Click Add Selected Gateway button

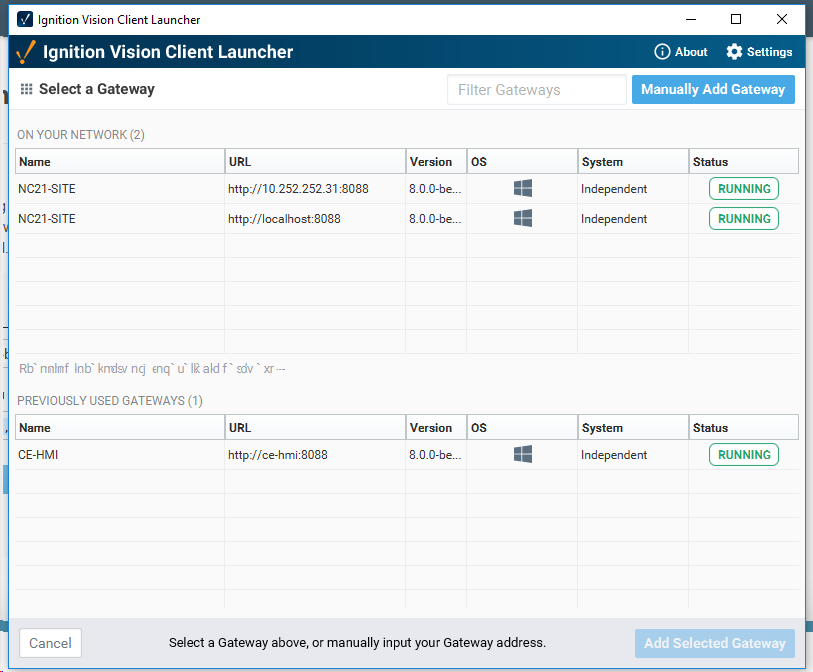coord(714,643)
